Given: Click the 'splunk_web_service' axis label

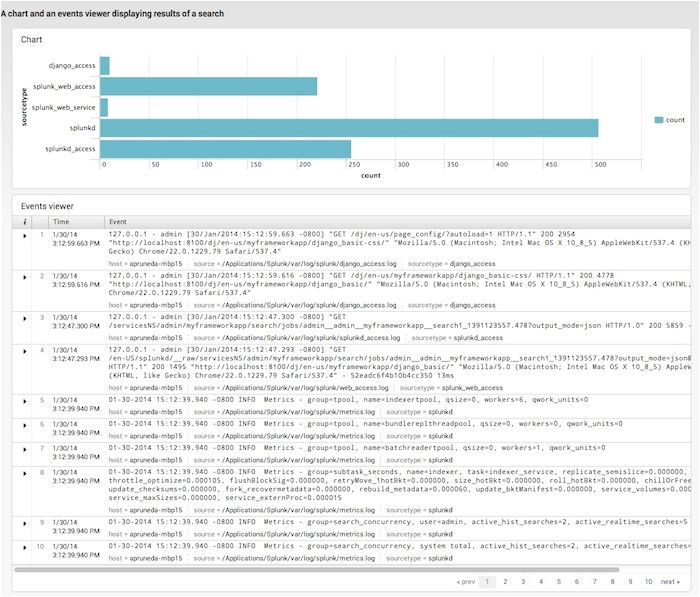Looking at the screenshot, I should point(63,108).
